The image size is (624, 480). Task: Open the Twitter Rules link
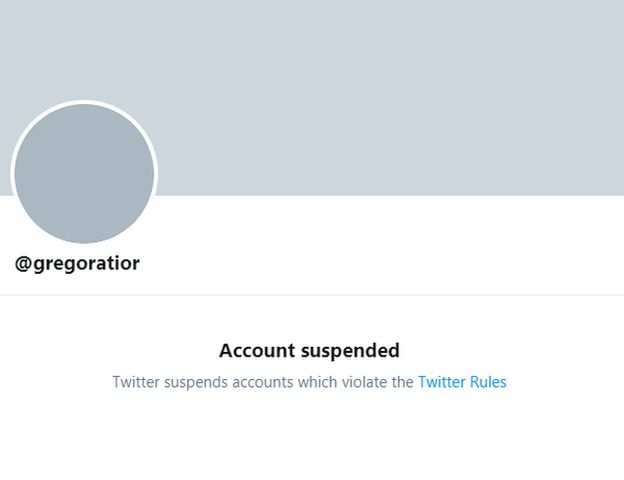pos(462,382)
